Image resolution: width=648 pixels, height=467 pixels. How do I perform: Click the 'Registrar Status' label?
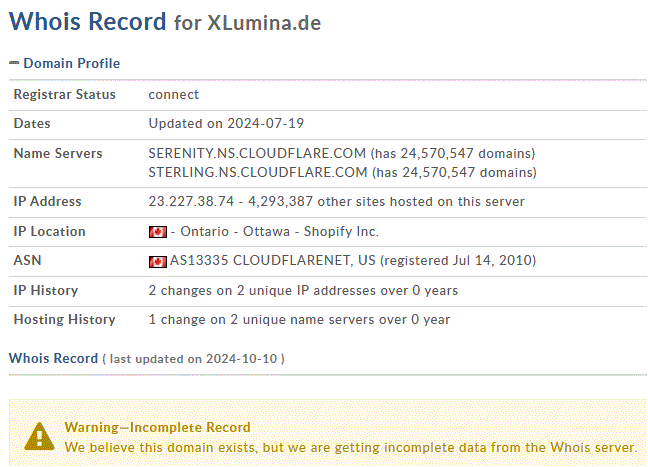(x=64, y=95)
